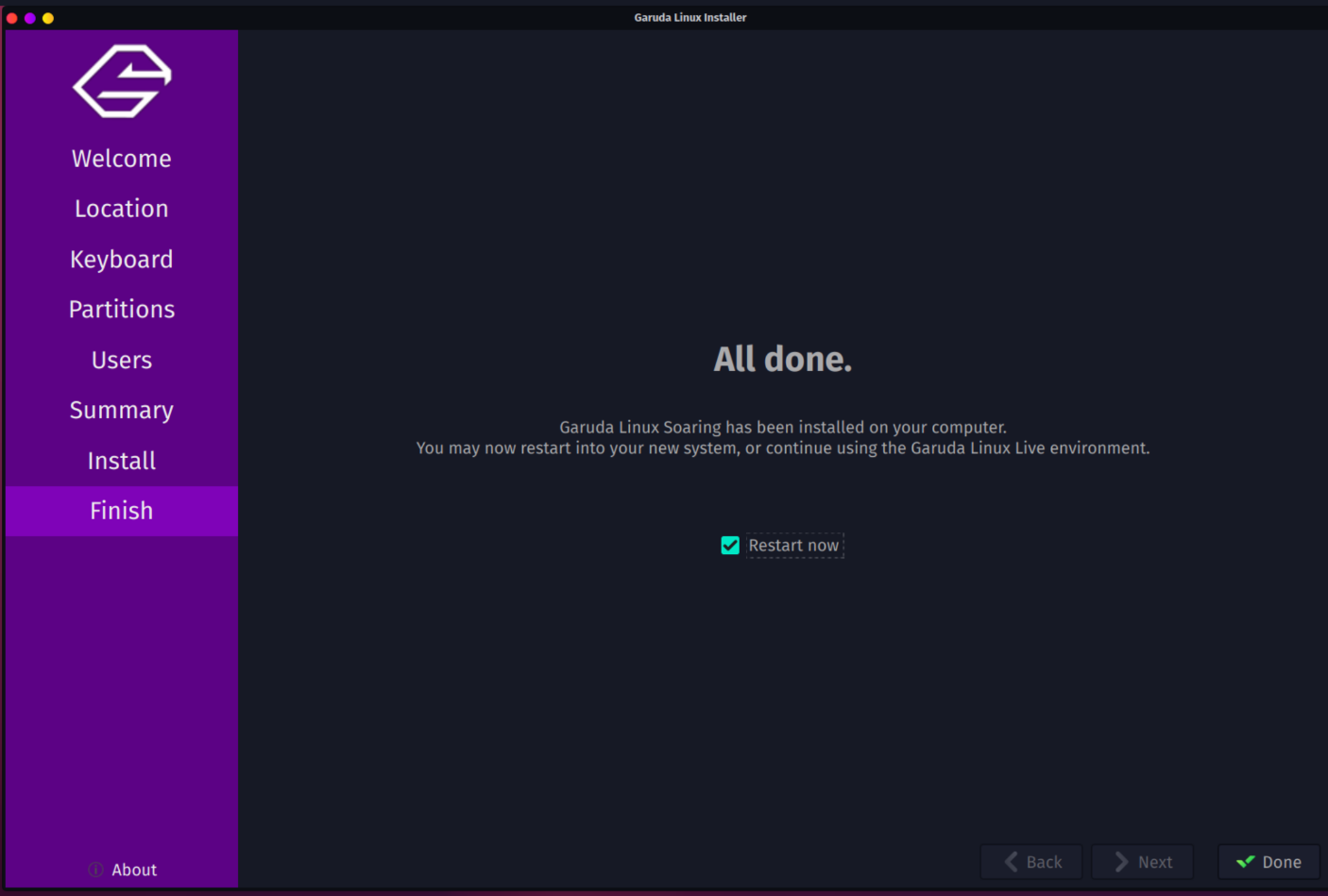Click the "Restart now" label text
Viewport: 1328px width, 896px height.
tap(793, 546)
